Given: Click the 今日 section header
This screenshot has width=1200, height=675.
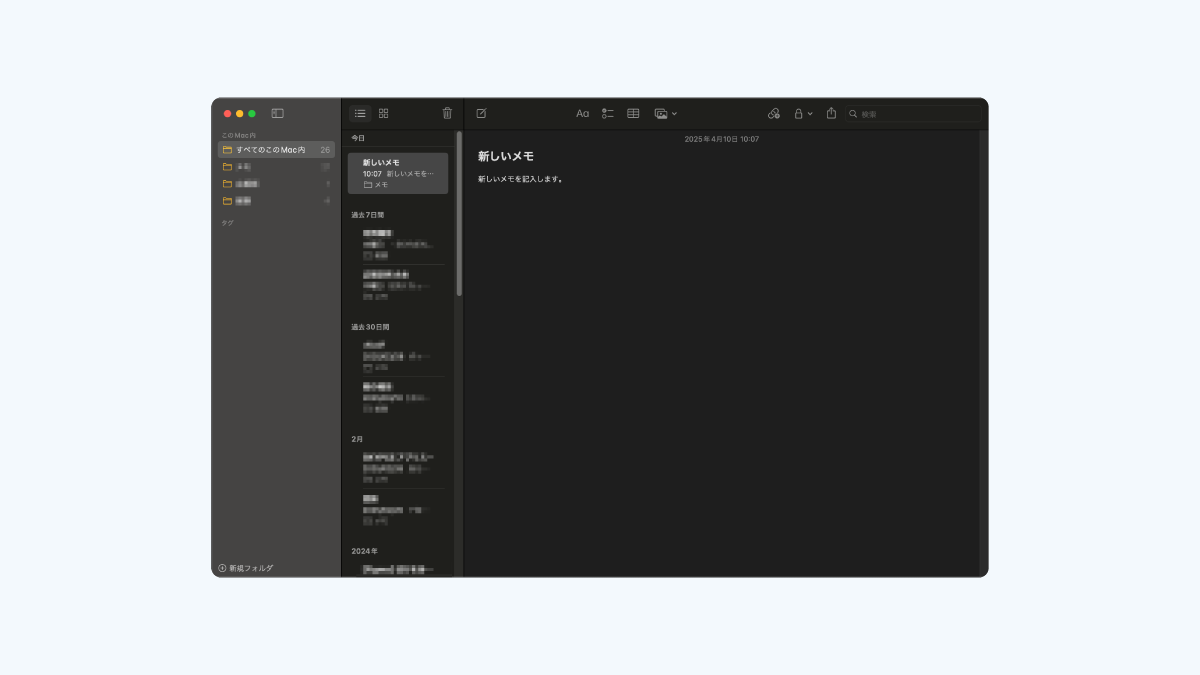Looking at the screenshot, I should point(358,138).
